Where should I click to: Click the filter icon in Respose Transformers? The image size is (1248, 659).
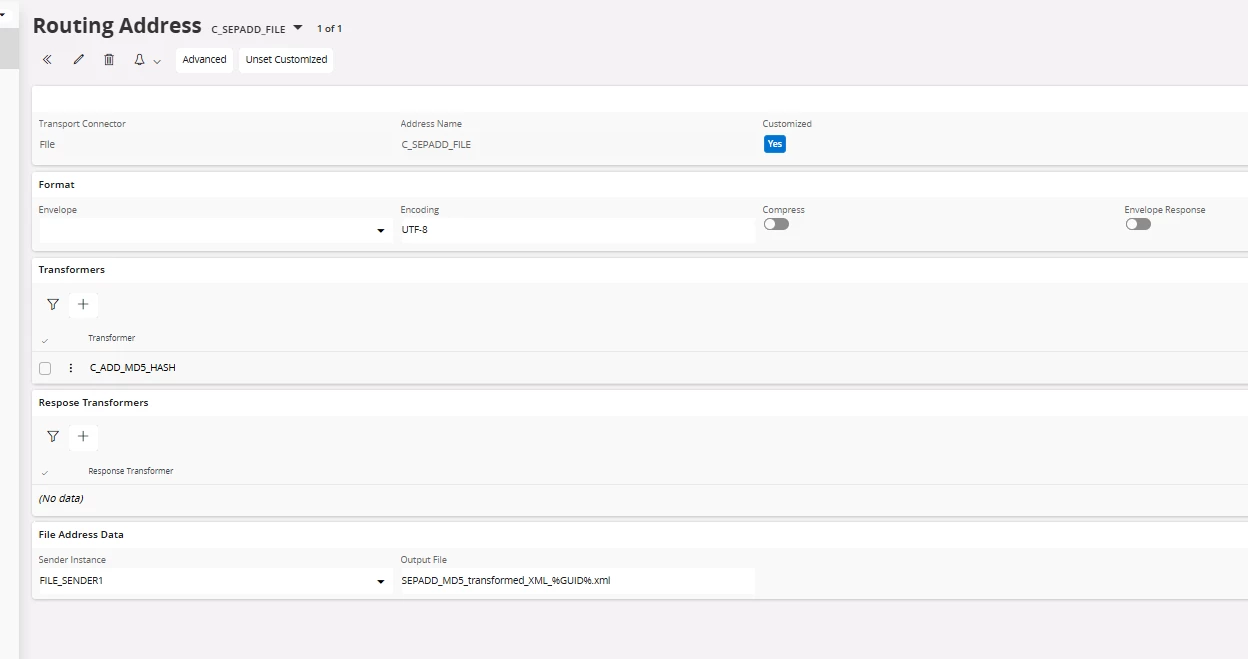click(53, 436)
